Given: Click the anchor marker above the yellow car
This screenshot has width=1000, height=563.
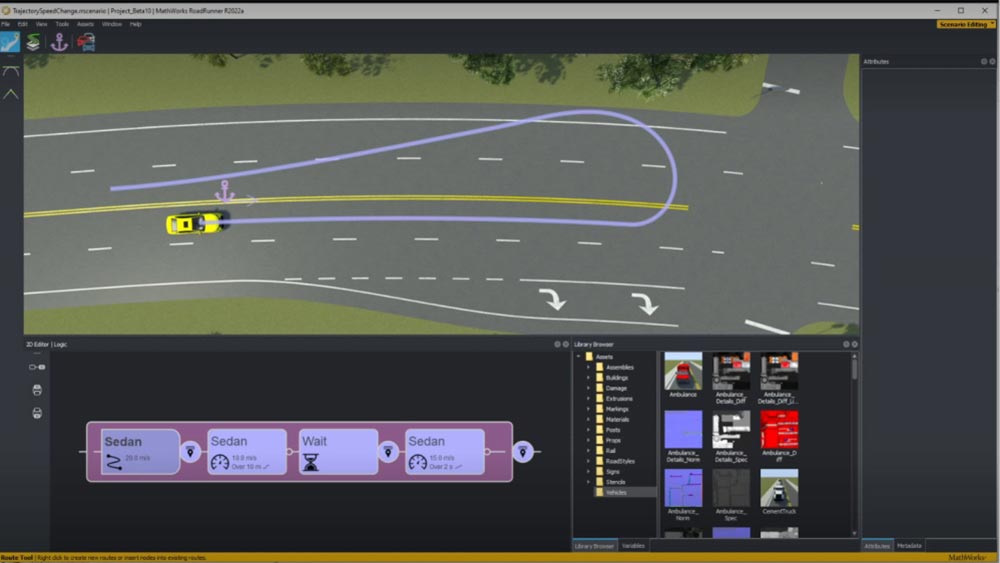Looking at the screenshot, I should (x=225, y=189).
